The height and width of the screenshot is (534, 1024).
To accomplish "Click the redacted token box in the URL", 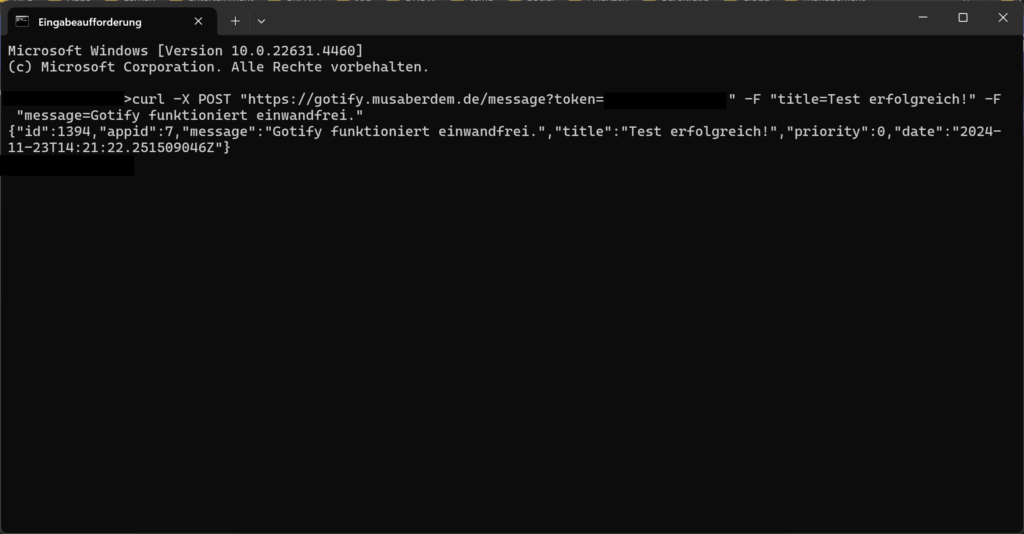I will (665, 99).
